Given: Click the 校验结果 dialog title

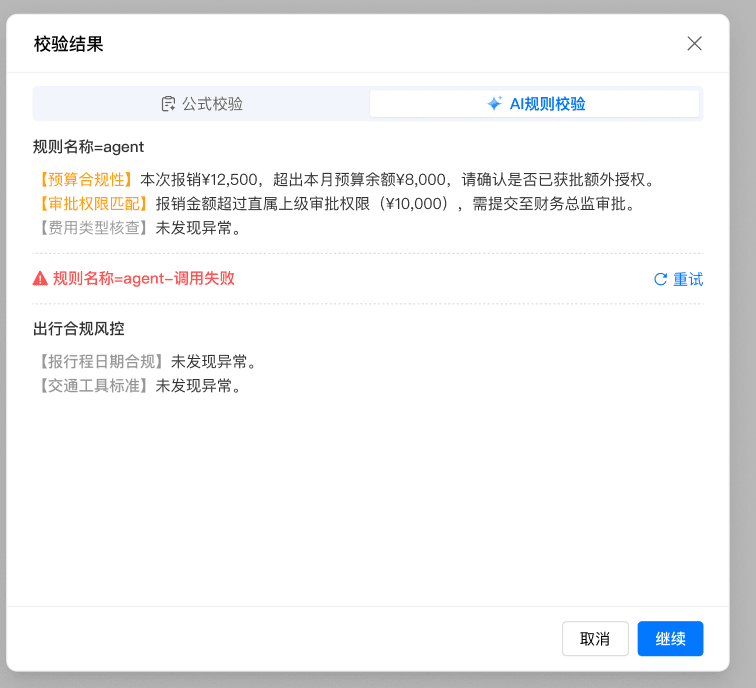Looking at the screenshot, I should 68,44.
